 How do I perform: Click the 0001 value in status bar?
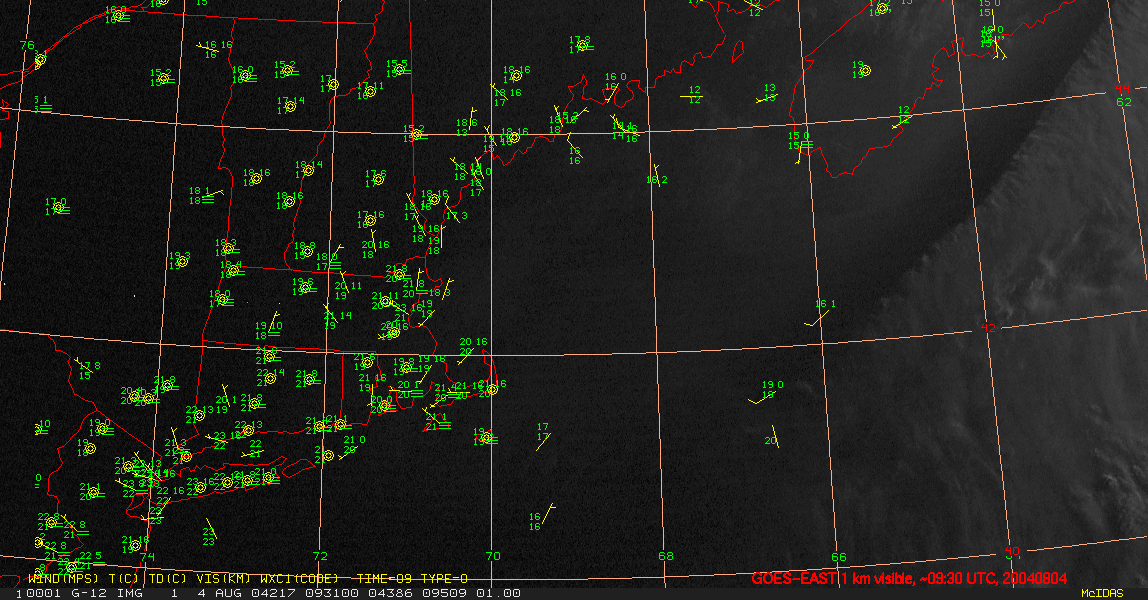click(42, 593)
